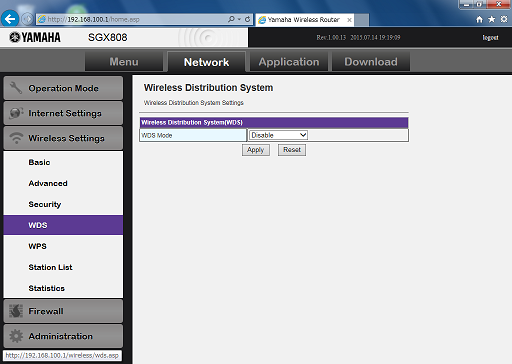Click the Wi-Fi icon beside Wireless Settings
This screenshot has height=364, width=512.
click(16, 138)
